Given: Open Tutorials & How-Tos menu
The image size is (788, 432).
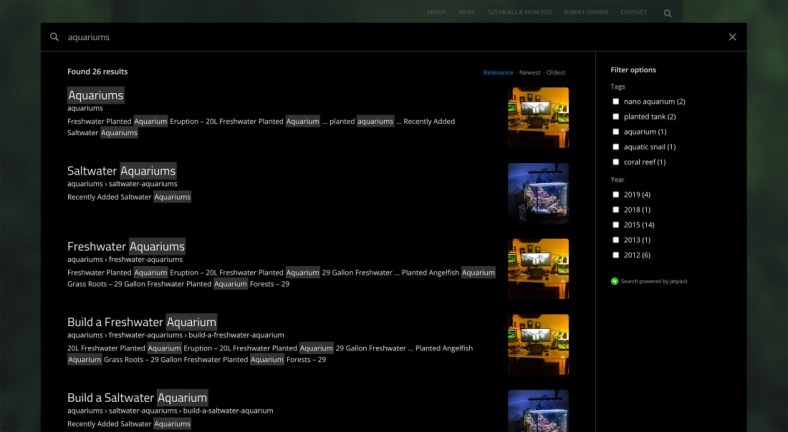Looking at the screenshot, I should 519,12.
